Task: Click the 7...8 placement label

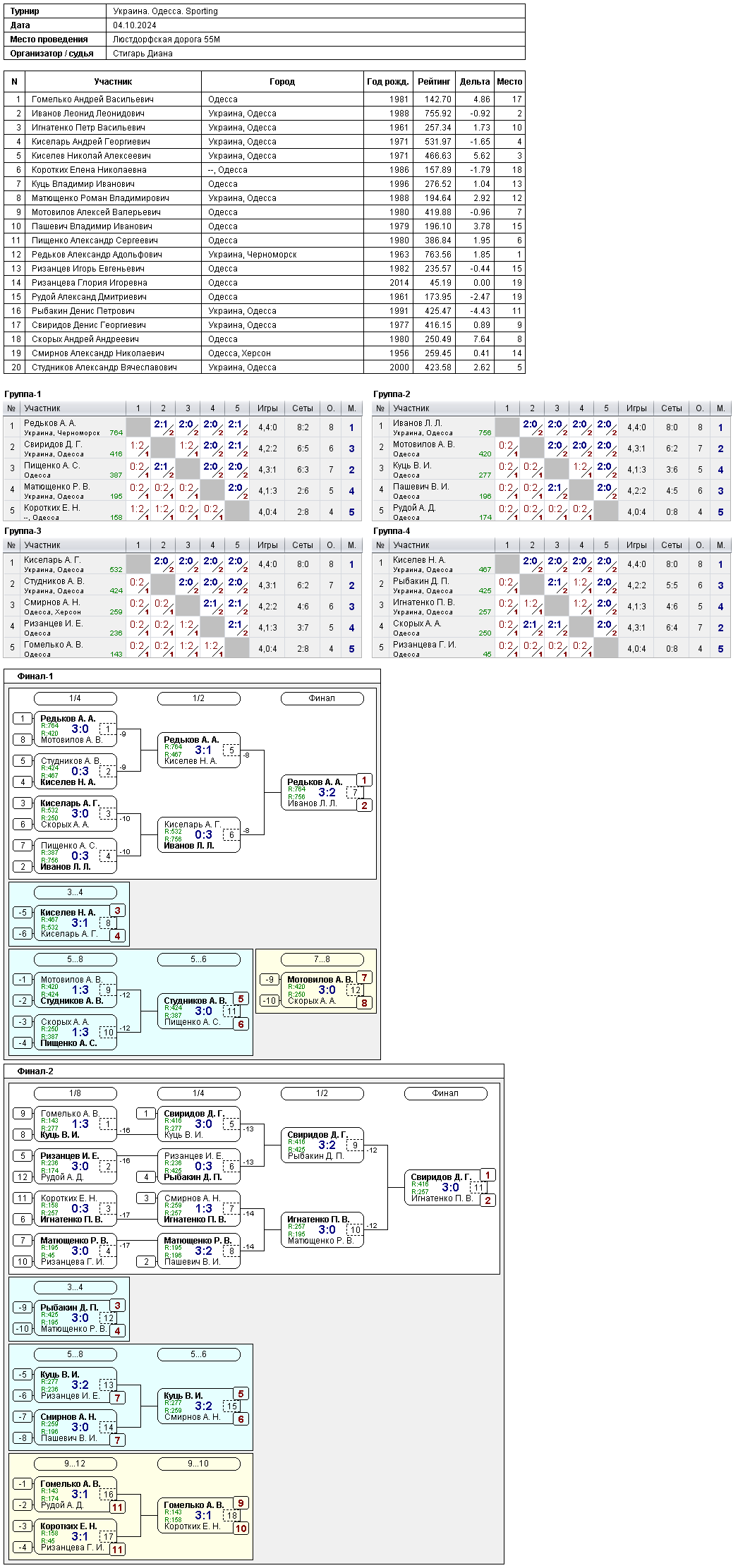Action: pyautogui.click(x=322, y=959)
